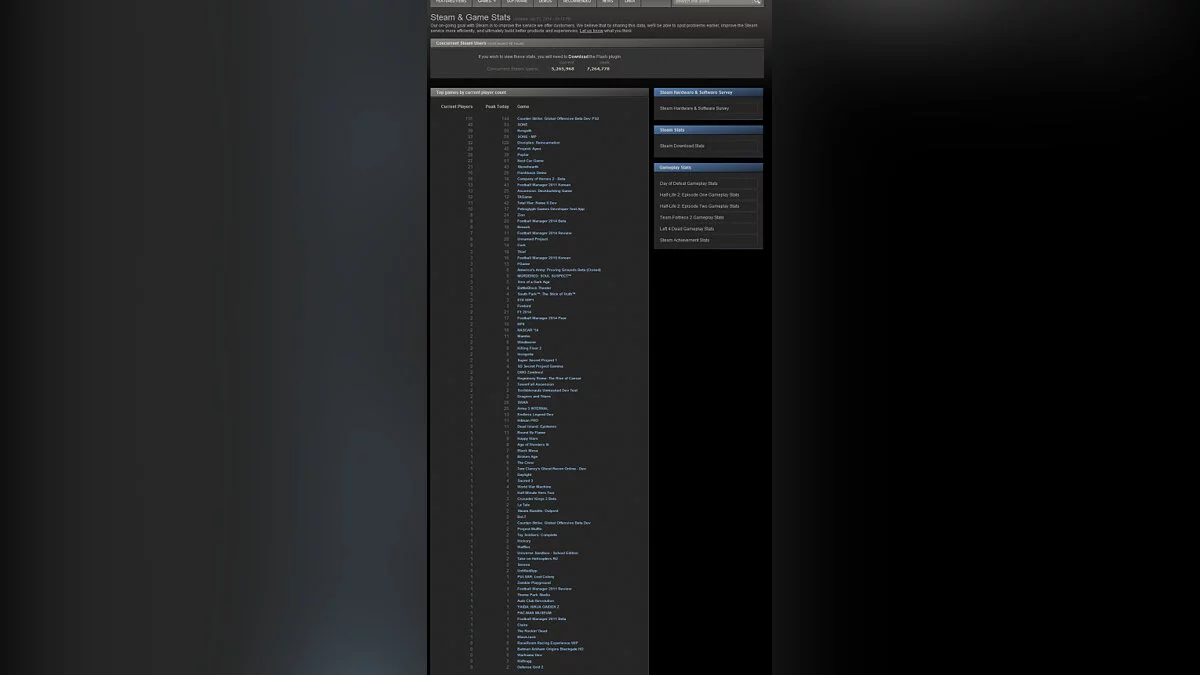Open Tom Clancy's Ghost Recon Online - Dev
Viewport: 1200px width, 675px height.
[x=551, y=468]
